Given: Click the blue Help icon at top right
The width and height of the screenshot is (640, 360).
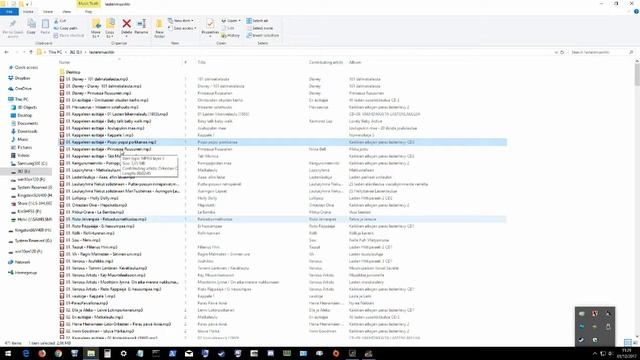Looking at the screenshot, I should click(636, 11).
